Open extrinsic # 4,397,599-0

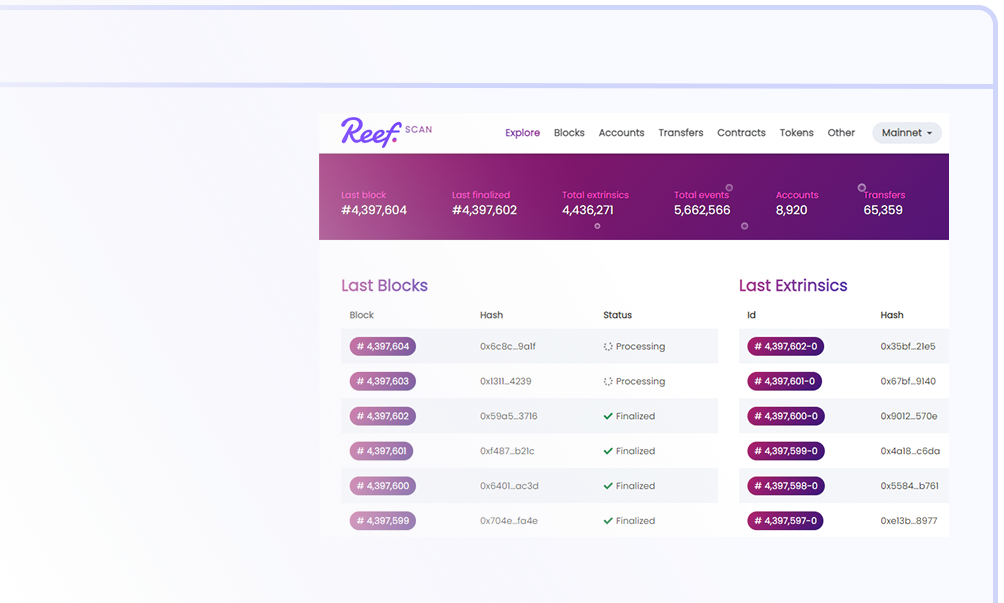coord(786,451)
